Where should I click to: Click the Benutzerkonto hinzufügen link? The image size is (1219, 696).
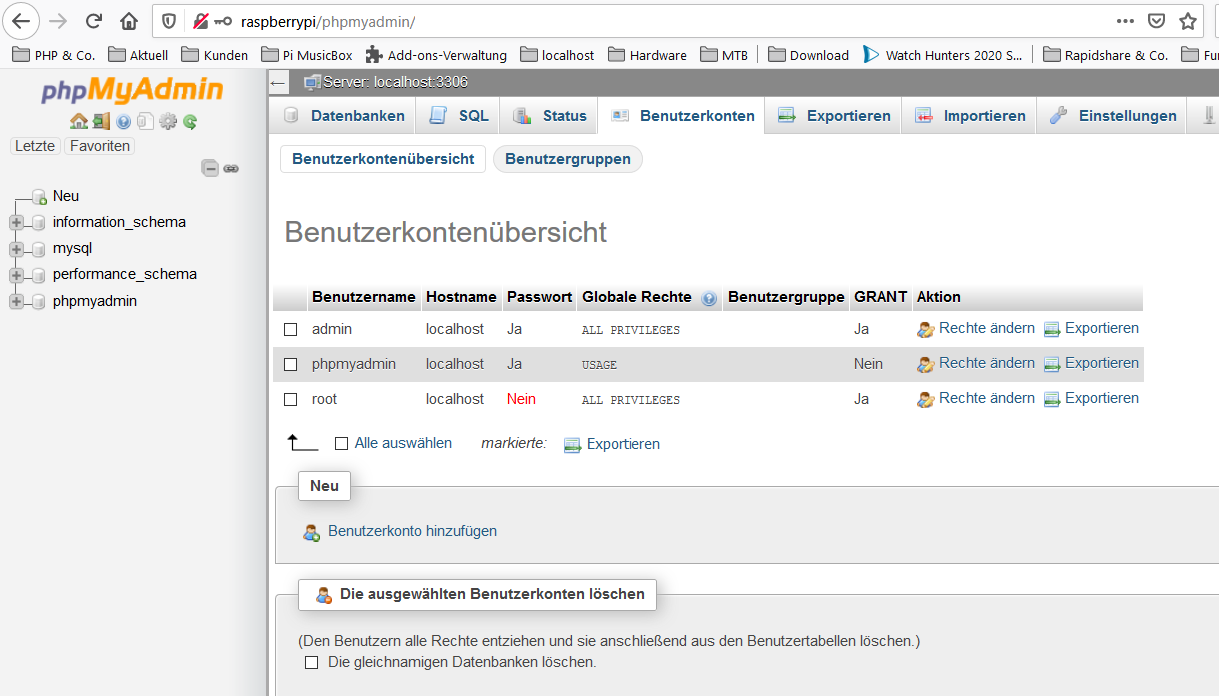pyautogui.click(x=412, y=531)
